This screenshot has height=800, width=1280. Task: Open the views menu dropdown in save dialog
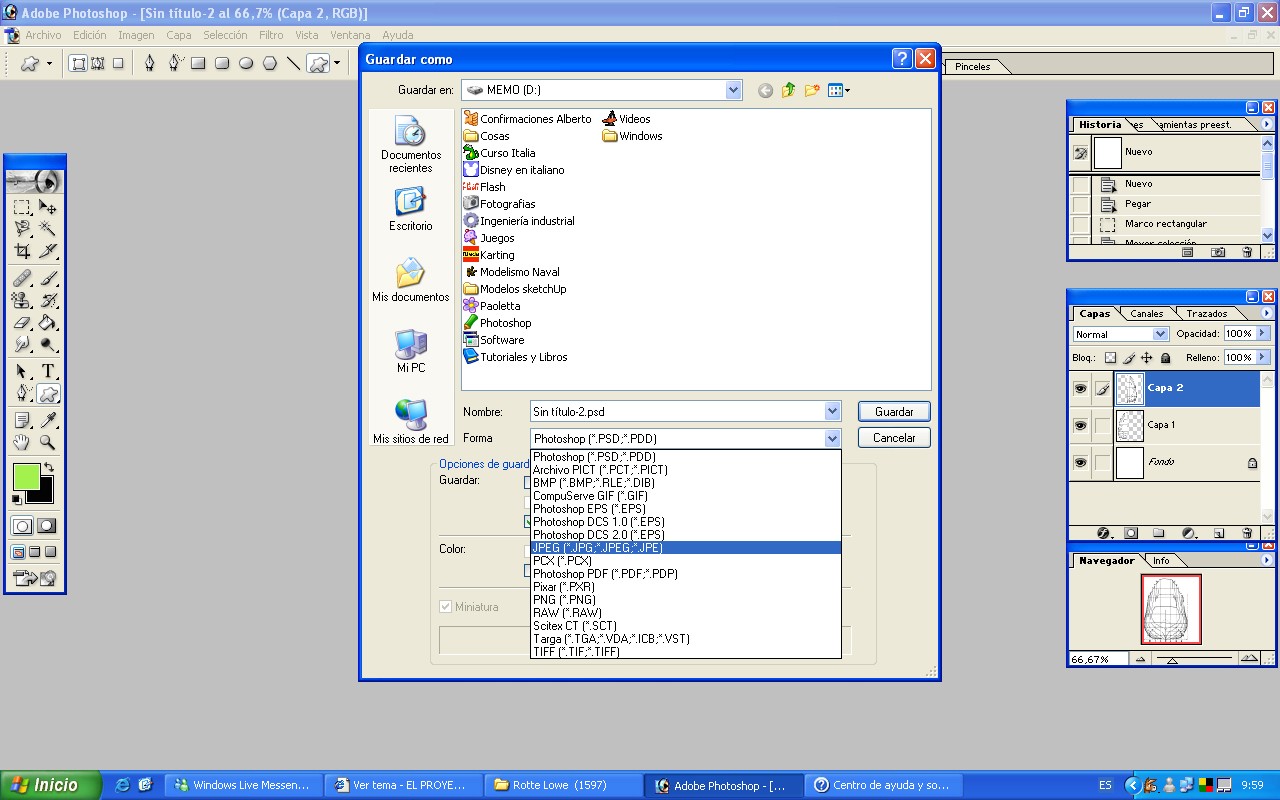coord(839,90)
